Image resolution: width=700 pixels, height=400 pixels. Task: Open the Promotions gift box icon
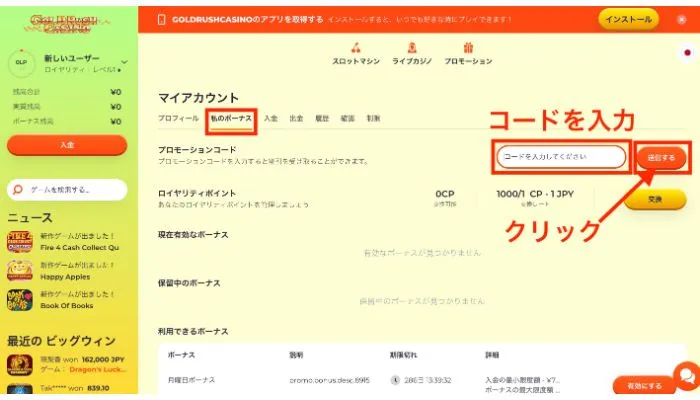(467, 48)
